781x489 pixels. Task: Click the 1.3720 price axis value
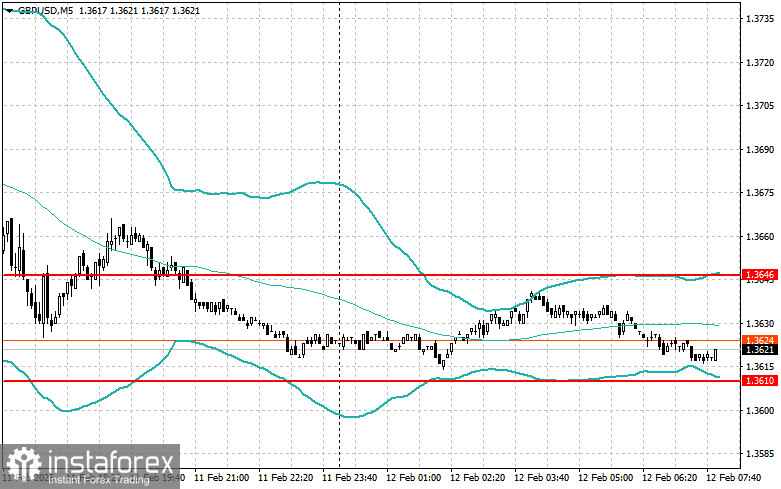[760, 63]
